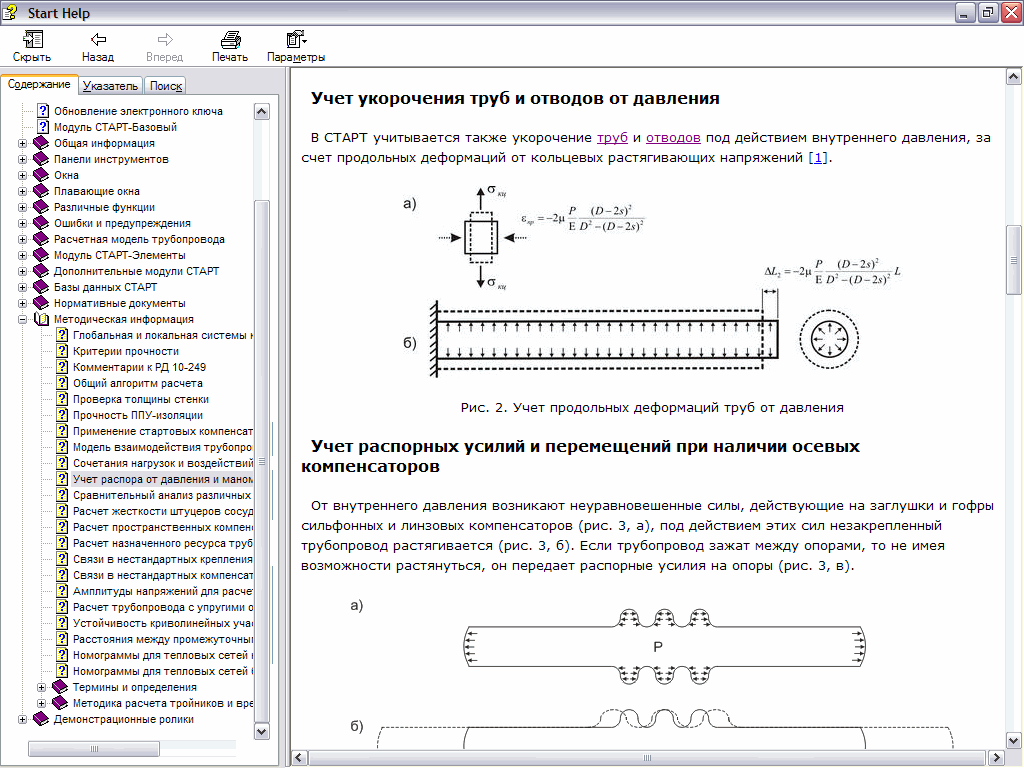The image size is (1024, 768).
Task: Click the article pane vertical scroll thumb
Action: 1014,260
